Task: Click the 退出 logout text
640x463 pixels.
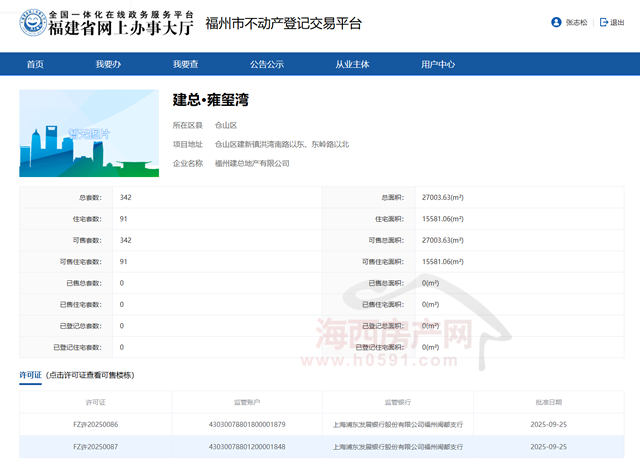Action: [x=618, y=22]
